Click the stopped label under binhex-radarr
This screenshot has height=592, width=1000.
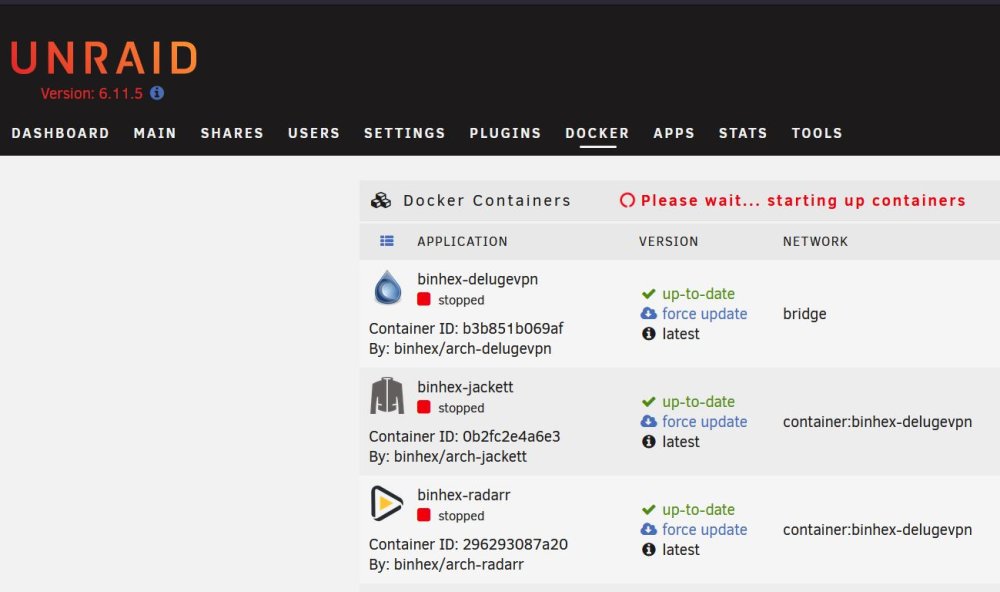(461, 515)
